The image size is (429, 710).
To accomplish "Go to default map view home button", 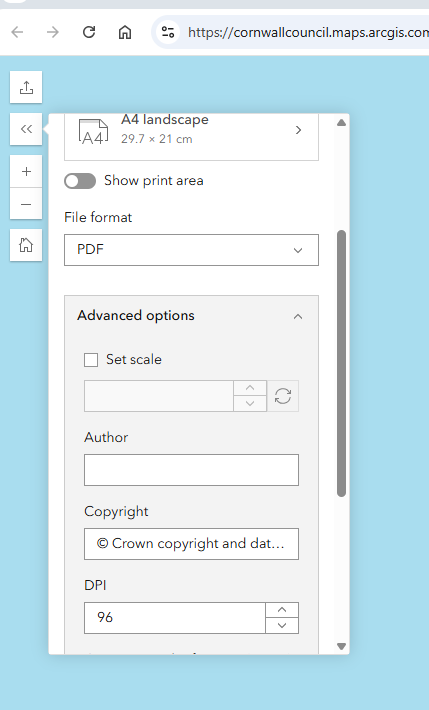I will pyautogui.click(x=26, y=245).
